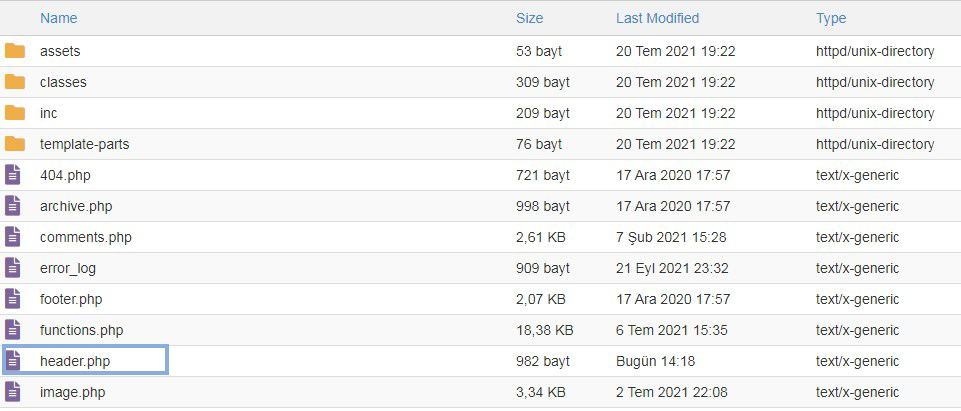Sort by Last Modified column header

658,18
